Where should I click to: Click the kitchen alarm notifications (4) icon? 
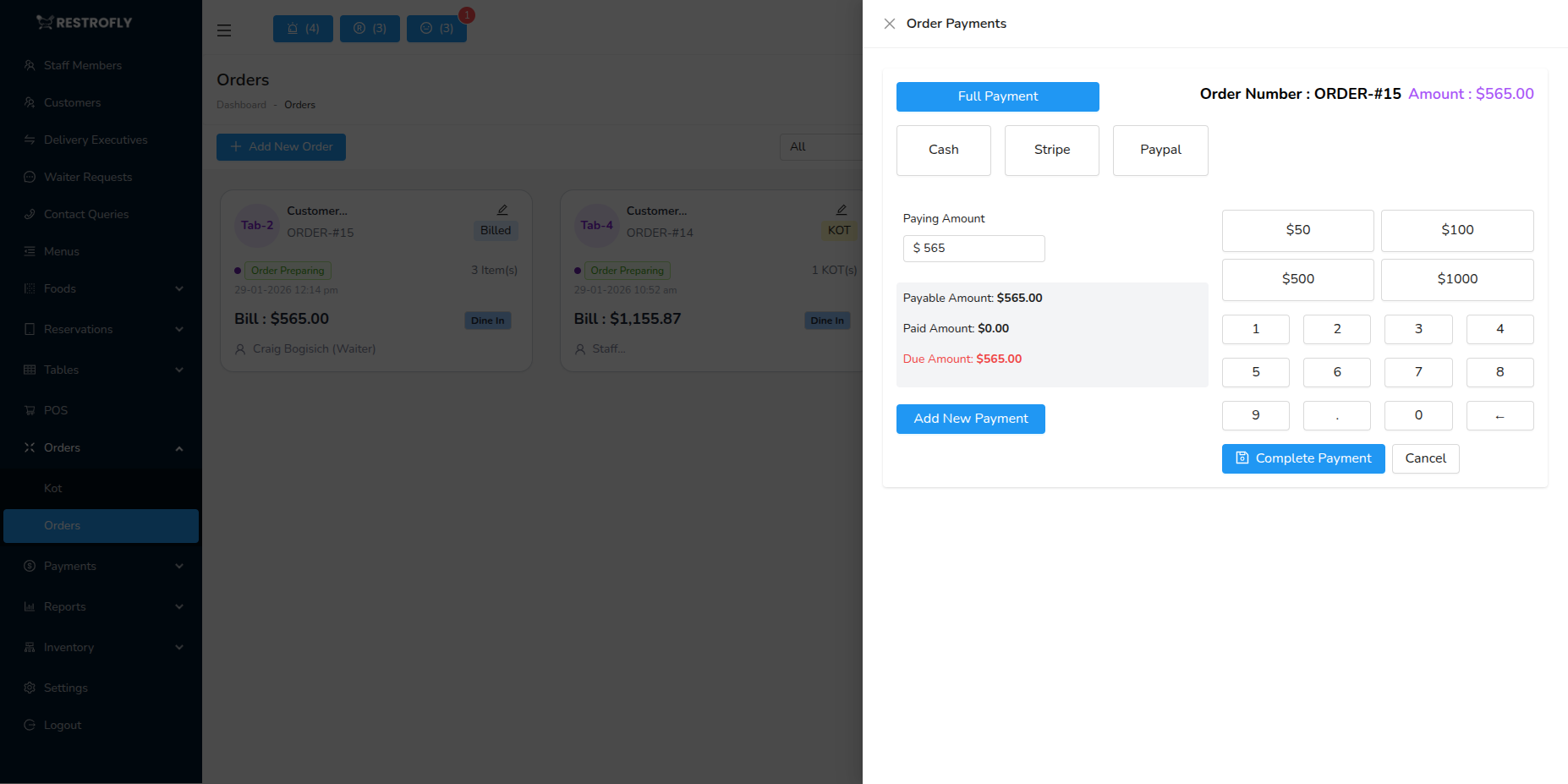point(303,28)
